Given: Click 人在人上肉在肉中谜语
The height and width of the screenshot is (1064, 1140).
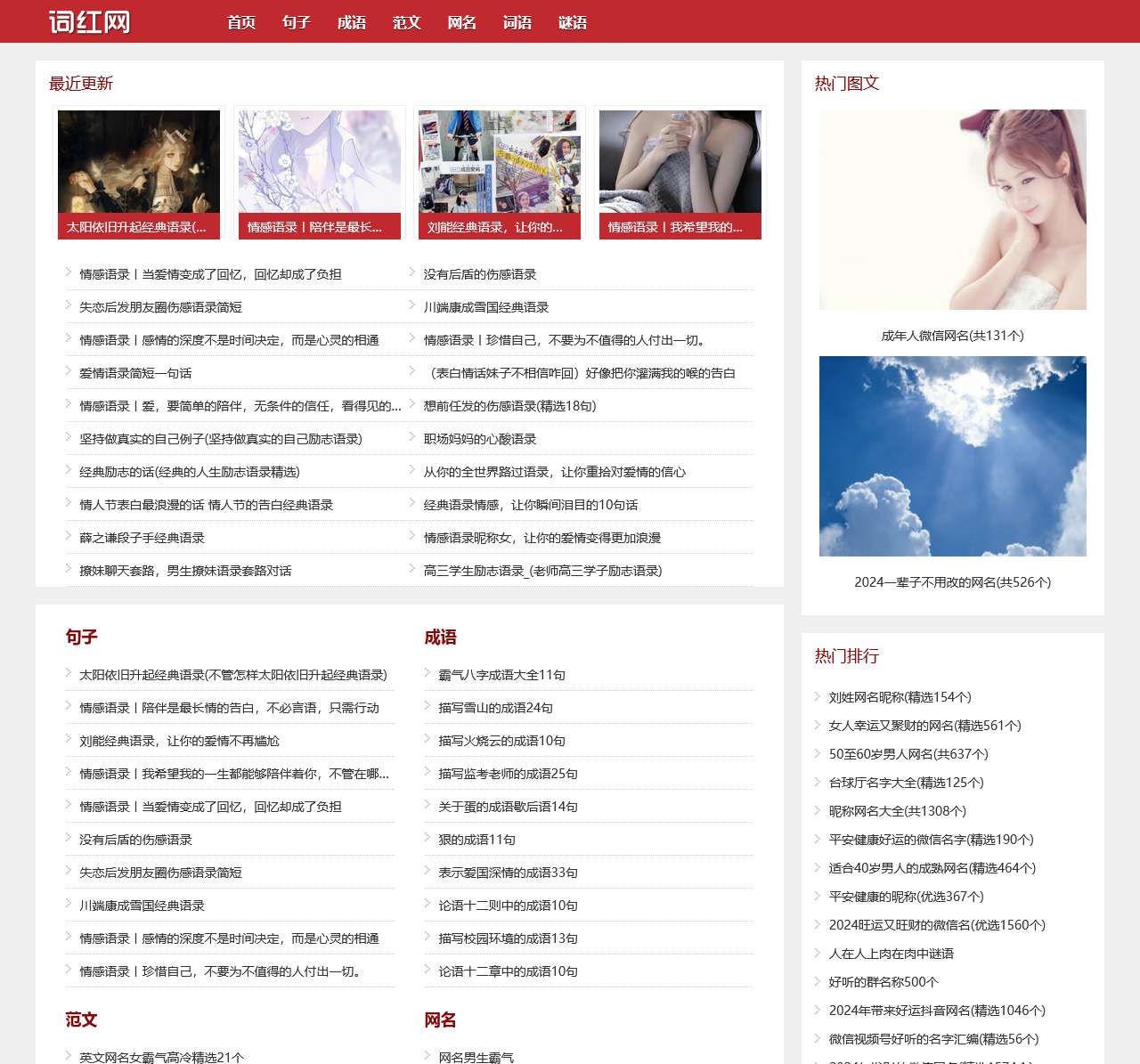Looking at the screenshot, I should (891, 954).
